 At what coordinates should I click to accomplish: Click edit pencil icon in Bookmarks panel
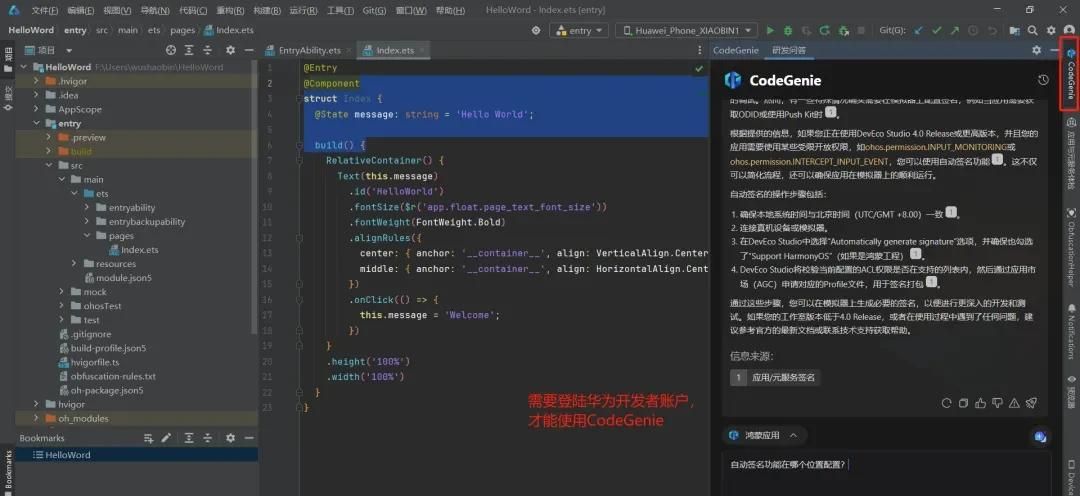click(x=166, y=438)
